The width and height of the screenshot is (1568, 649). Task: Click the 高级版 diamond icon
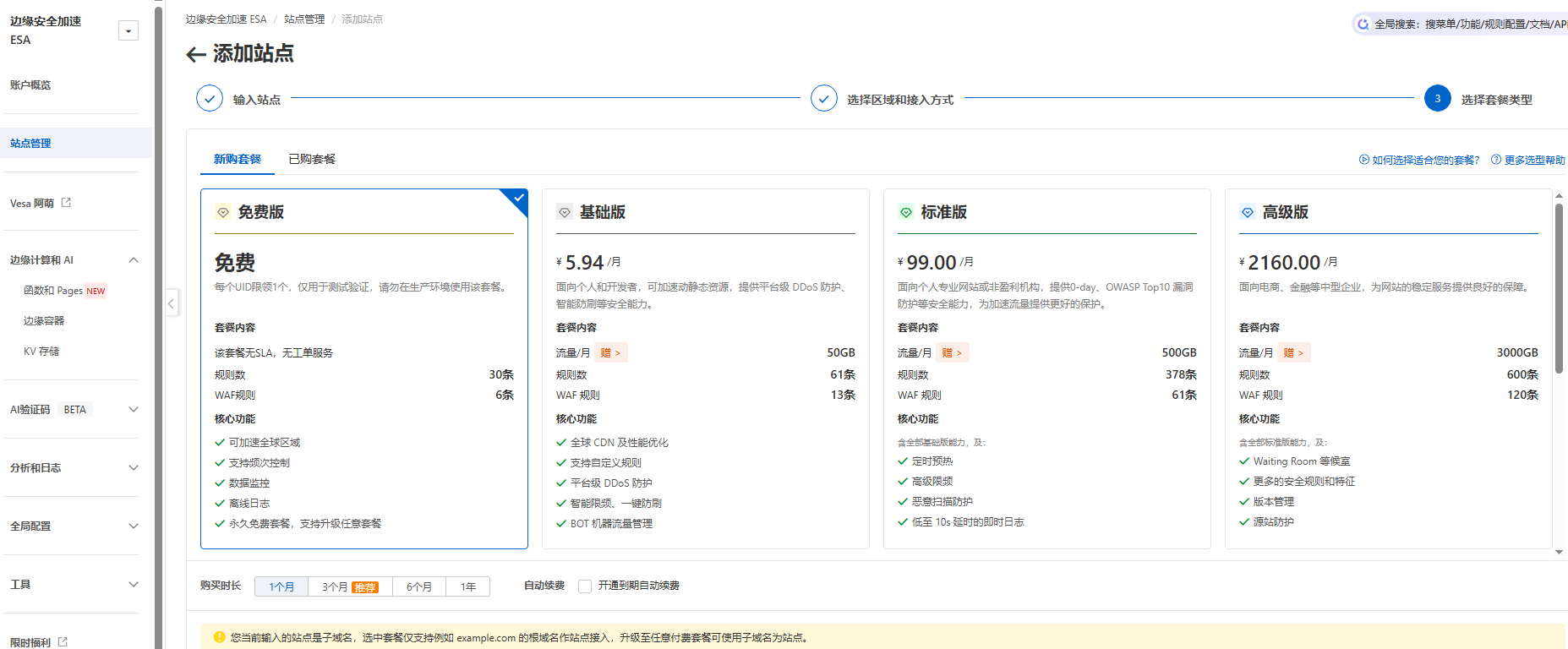click(1248, 213)
